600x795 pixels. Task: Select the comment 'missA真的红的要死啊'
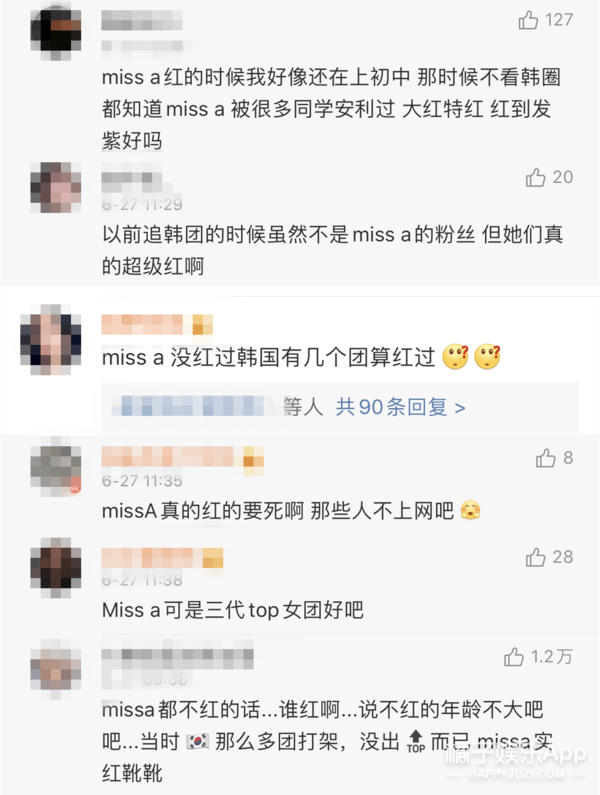(203, 511)
